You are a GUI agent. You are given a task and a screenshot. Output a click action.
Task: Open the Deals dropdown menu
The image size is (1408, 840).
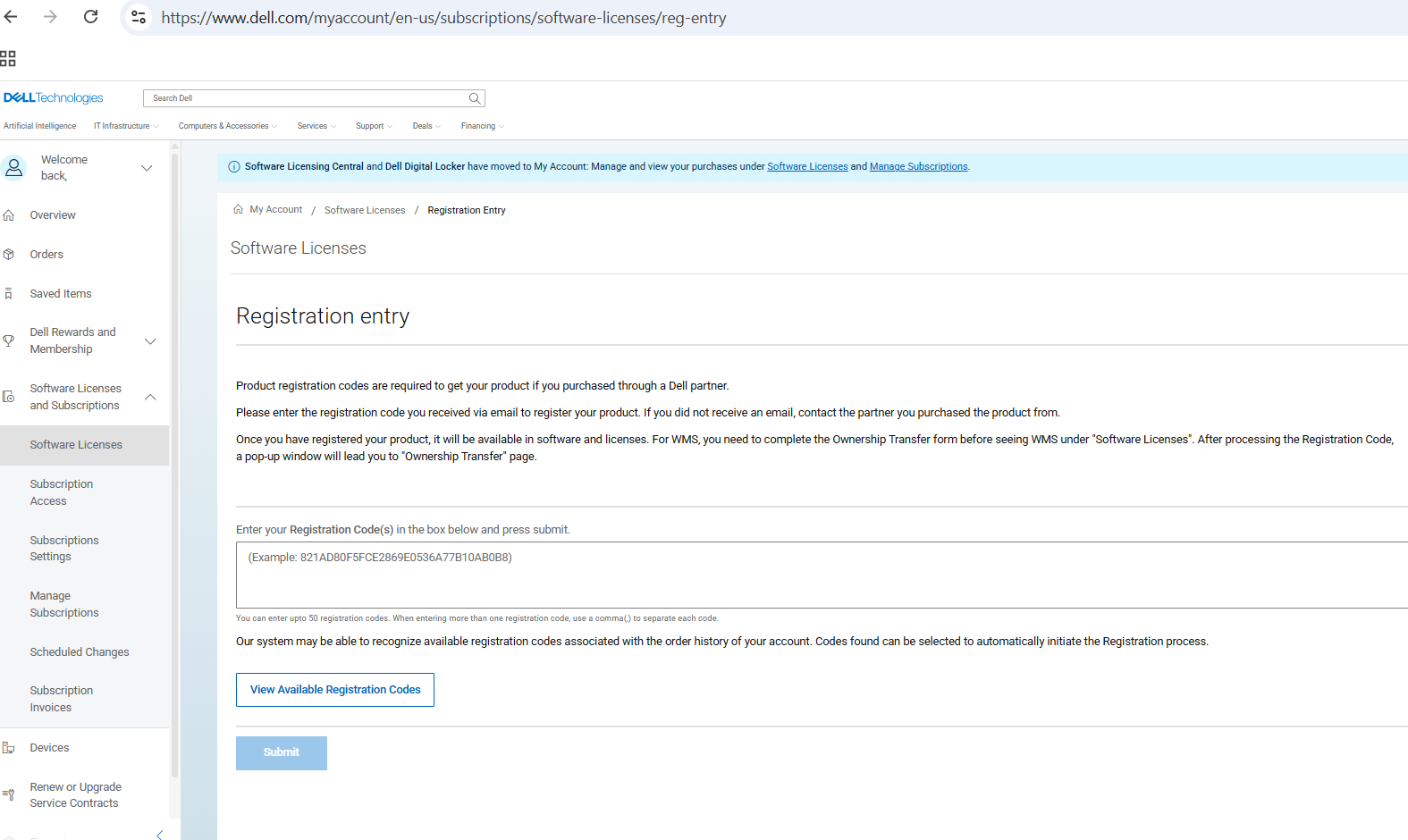(x=426, y=126)
